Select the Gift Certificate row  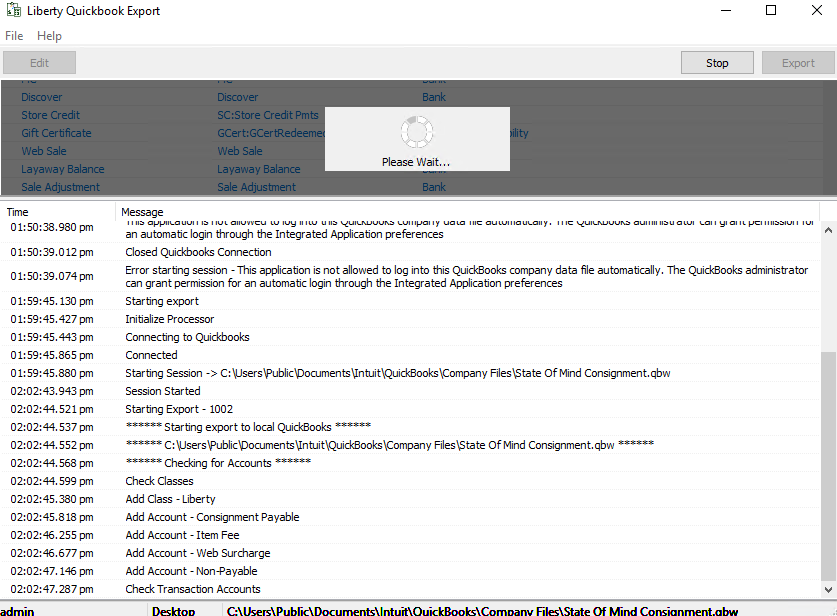click(x=56, y=133)
